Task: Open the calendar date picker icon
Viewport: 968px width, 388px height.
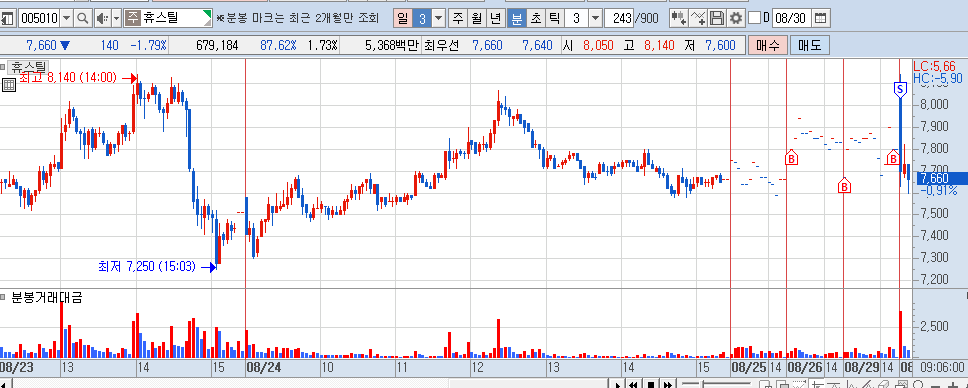Action: tap(819, 18)
